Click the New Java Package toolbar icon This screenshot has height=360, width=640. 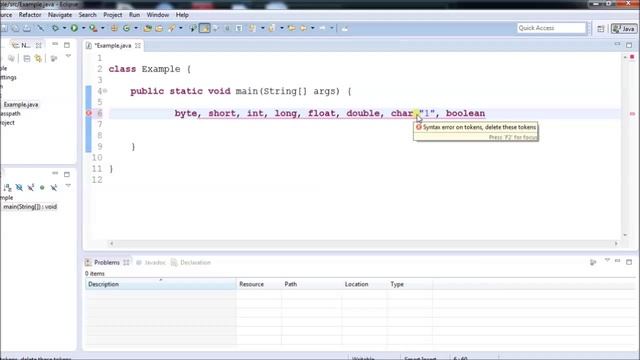pos(114,28)
